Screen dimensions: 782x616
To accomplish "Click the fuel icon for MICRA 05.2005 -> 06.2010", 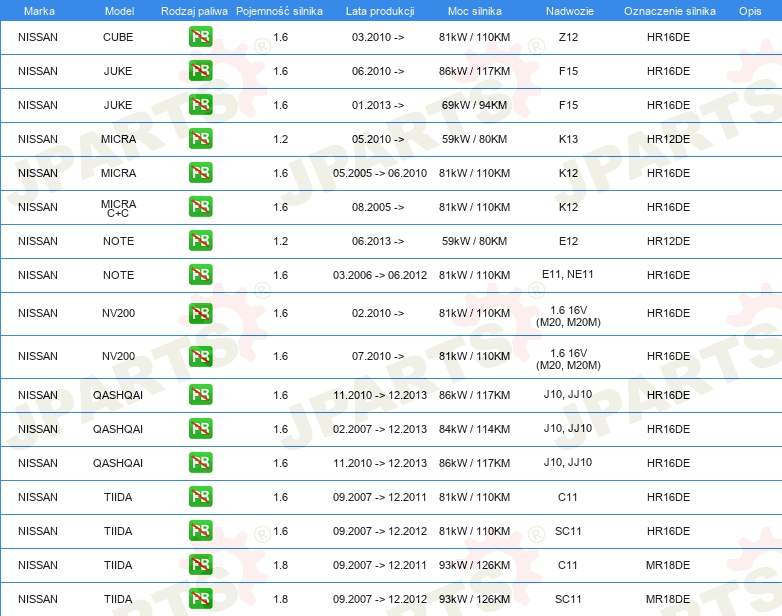I will pyautogui.click(x=200, y=173).
